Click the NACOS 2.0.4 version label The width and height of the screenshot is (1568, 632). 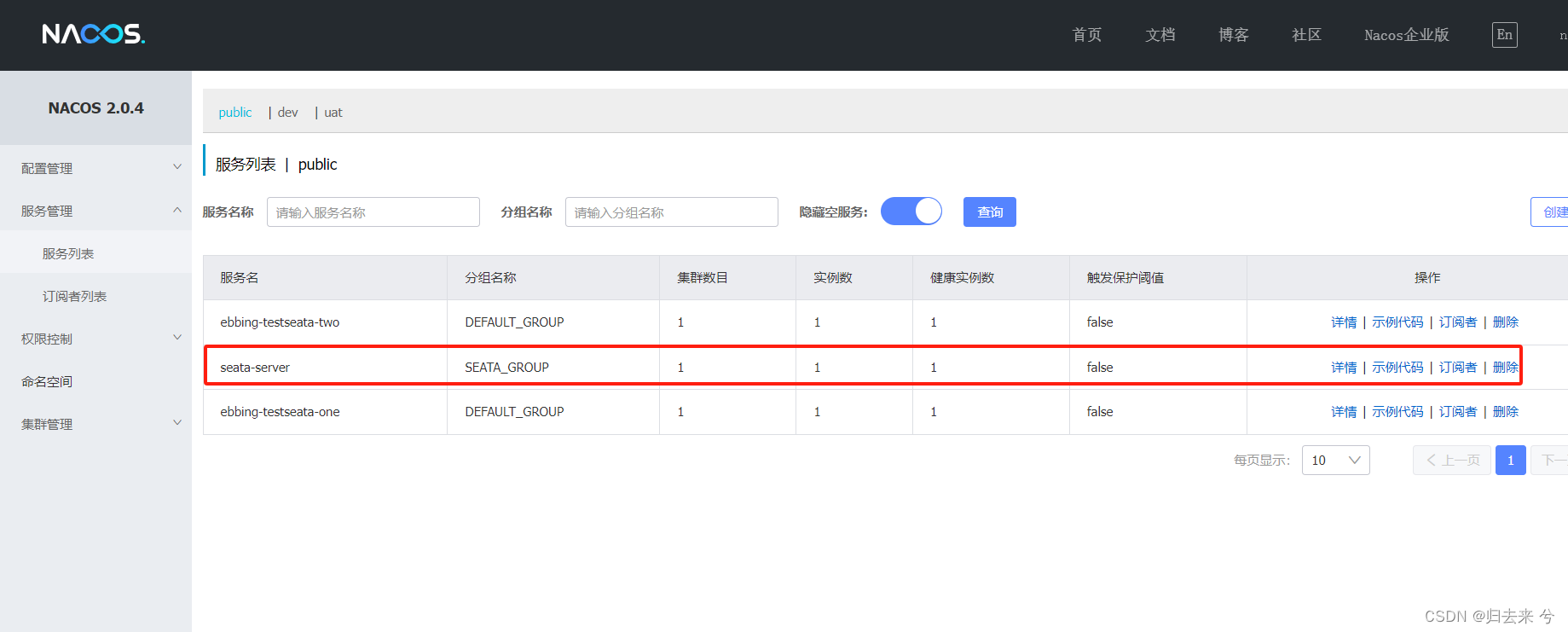coord(96,108)
